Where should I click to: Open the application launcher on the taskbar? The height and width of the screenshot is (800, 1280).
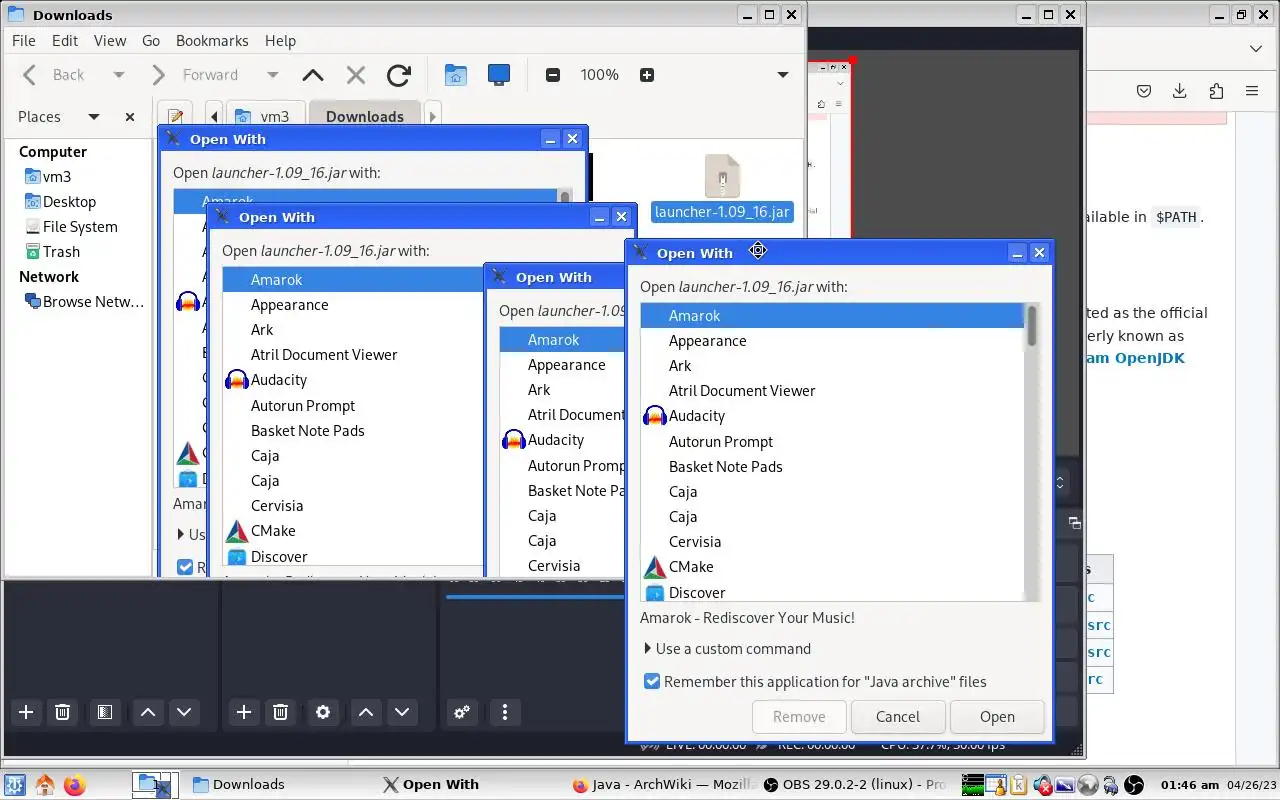[14, 785]
